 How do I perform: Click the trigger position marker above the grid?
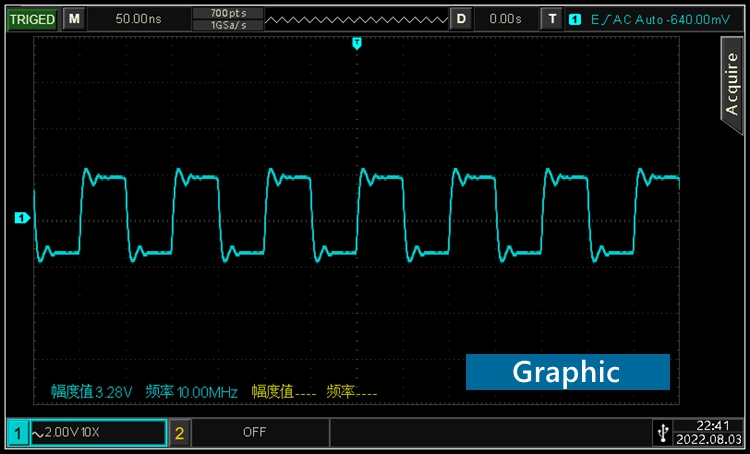click(357, 42)
